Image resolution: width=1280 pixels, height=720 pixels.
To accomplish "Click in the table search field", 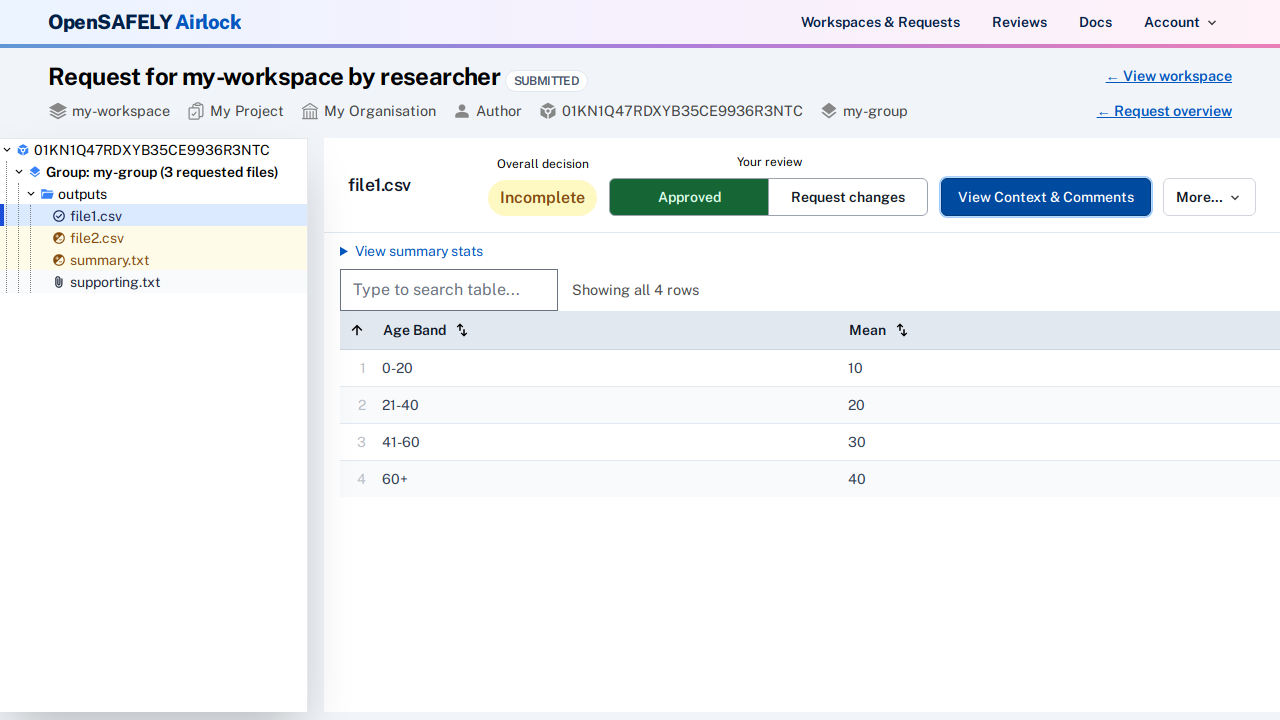I will coord(449,290).
